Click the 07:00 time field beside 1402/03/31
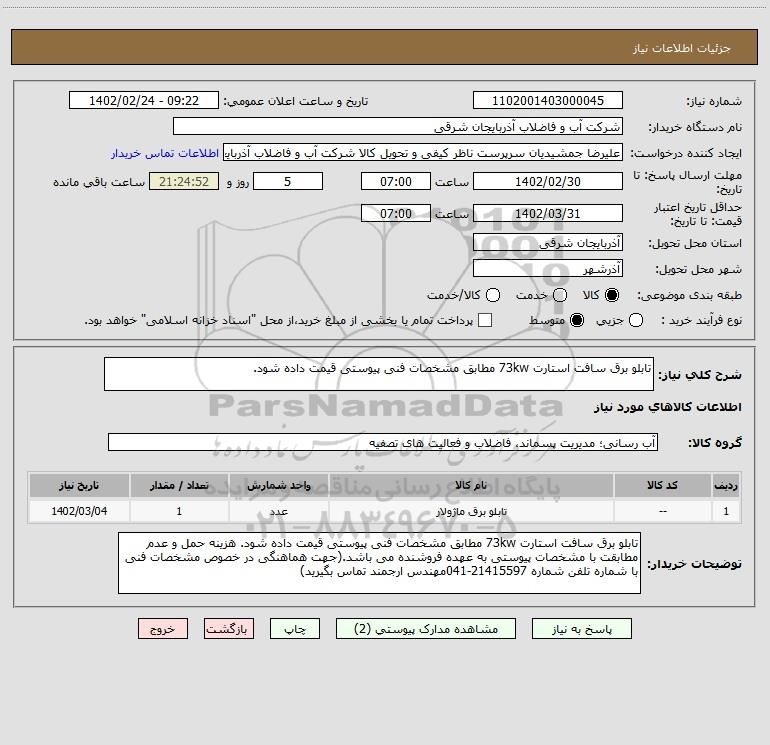The width and height of the screenshot is (770, 745). (x=396, y=214)
